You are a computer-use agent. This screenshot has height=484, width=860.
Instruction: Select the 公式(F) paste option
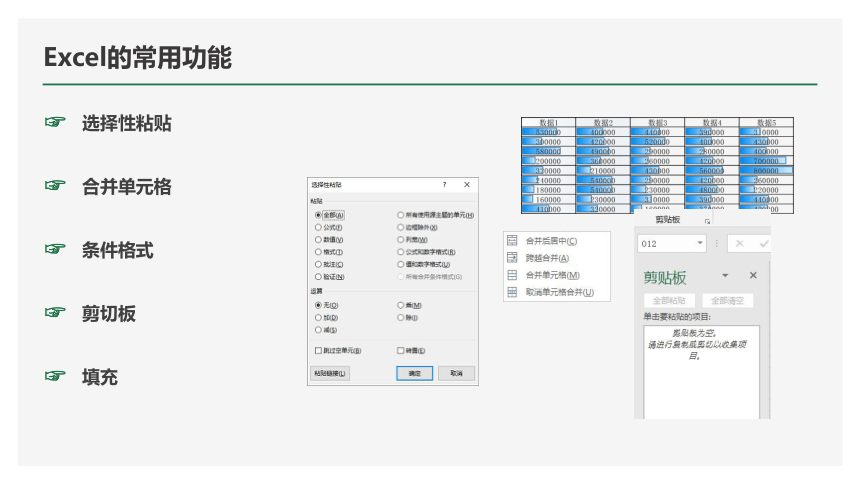tap(318, 227)
